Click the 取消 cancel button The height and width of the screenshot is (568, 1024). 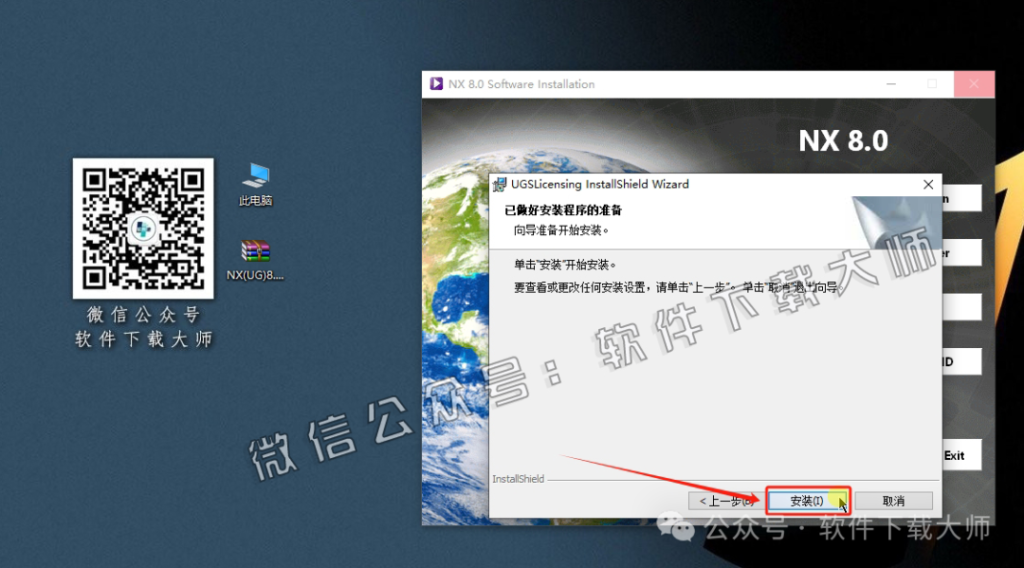point(893,501)
